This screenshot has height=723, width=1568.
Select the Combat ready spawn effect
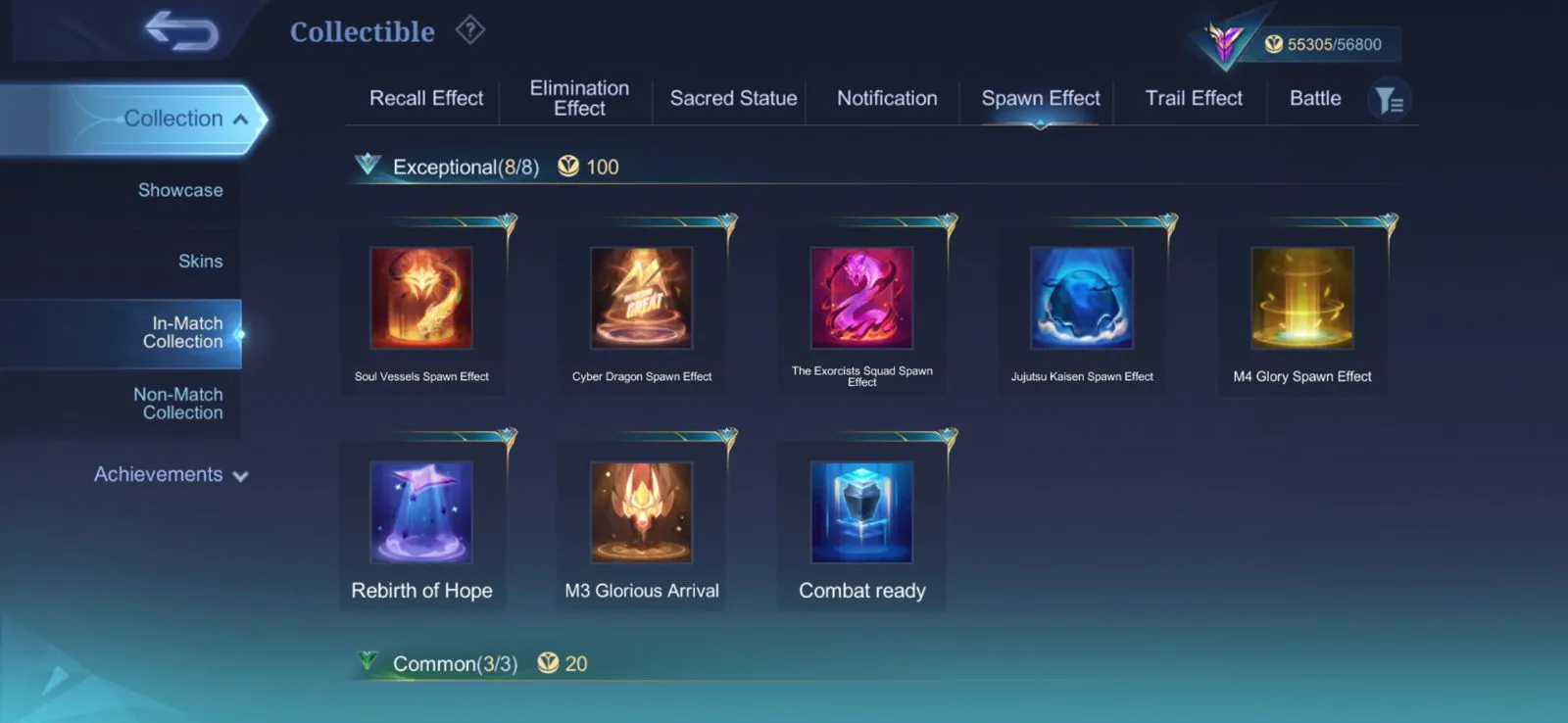(x=862, y=512)
